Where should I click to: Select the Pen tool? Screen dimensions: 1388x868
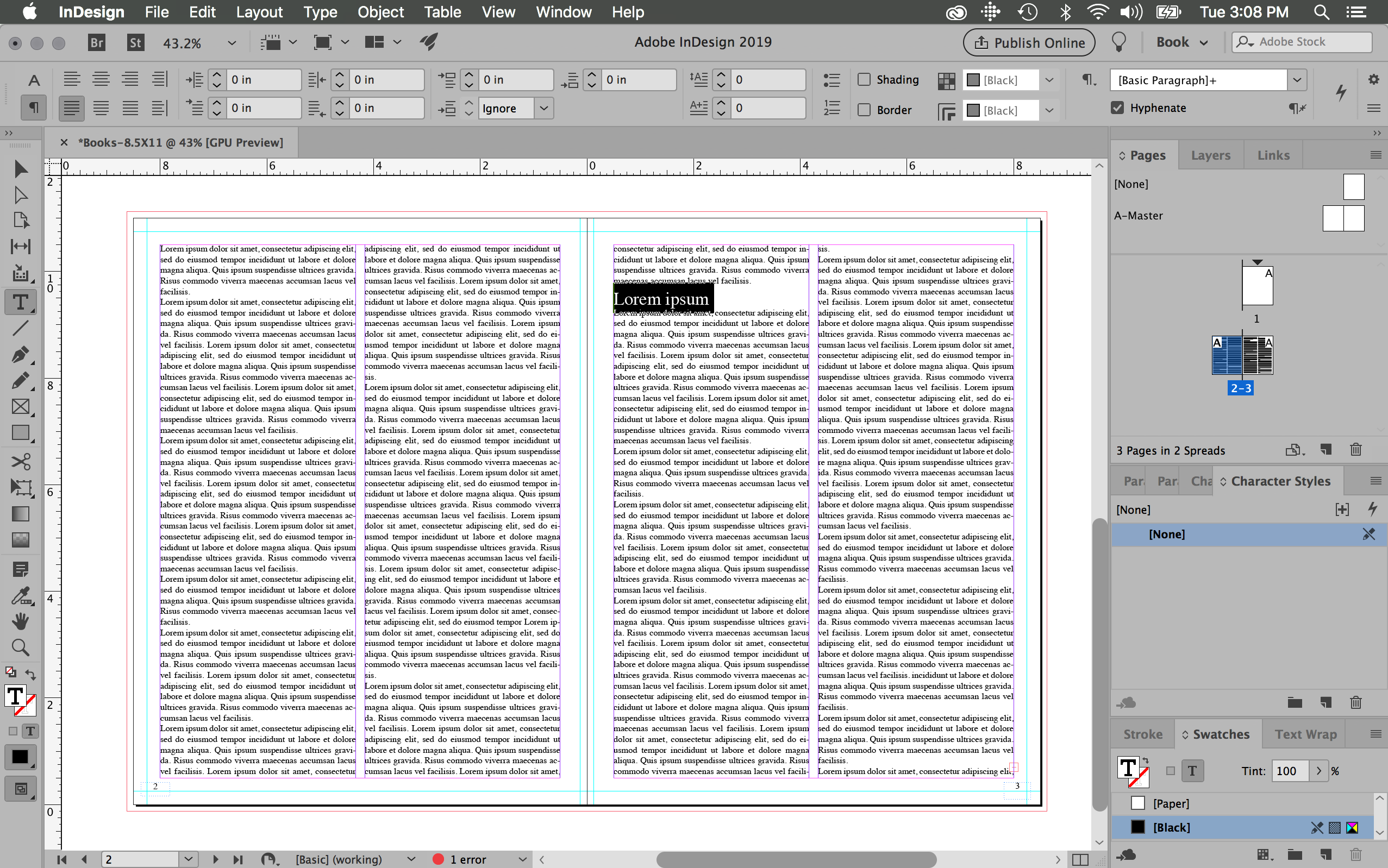click(20, 355)
